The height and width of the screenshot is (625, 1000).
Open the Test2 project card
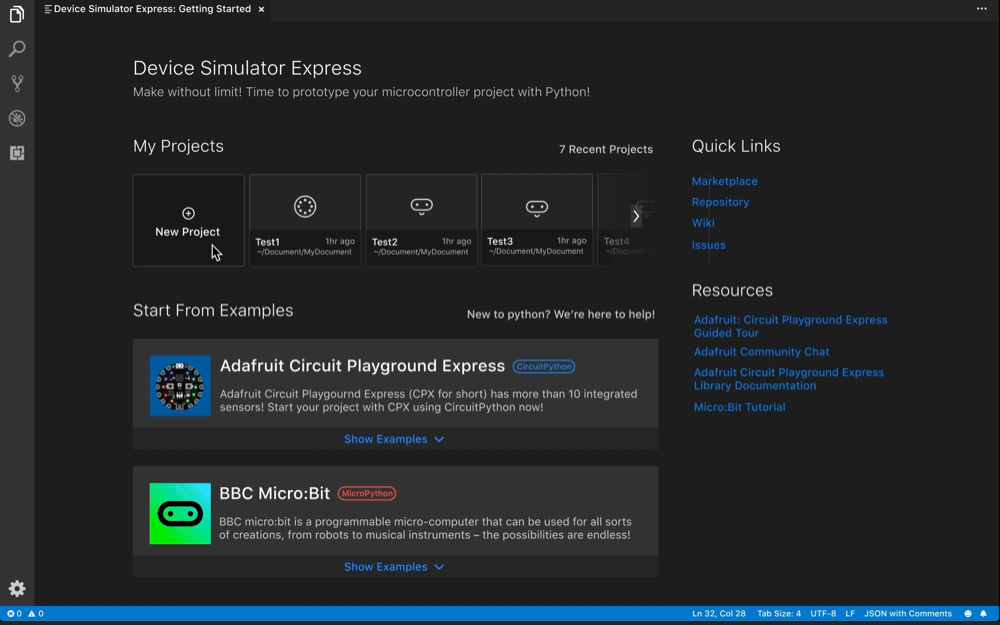tap(422, 220)
